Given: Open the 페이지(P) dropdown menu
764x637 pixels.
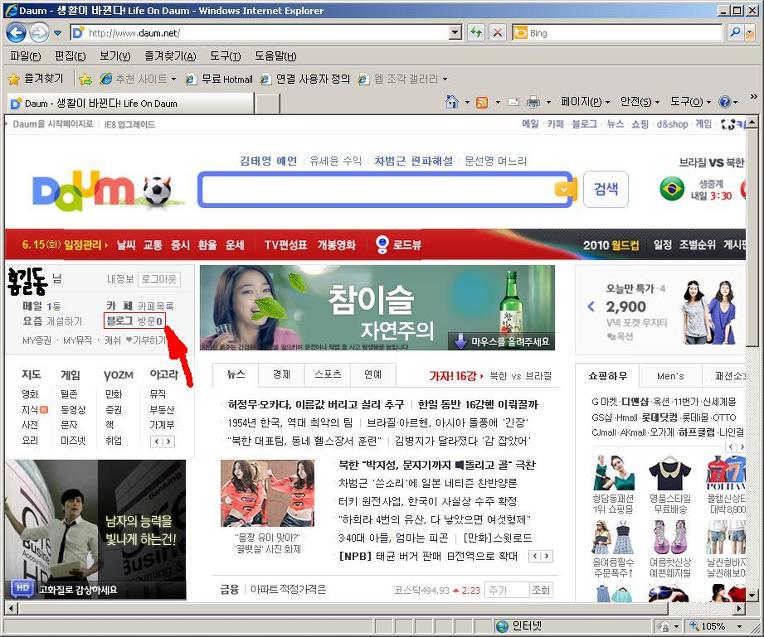Looking at the screenshot, I should 585,102.
